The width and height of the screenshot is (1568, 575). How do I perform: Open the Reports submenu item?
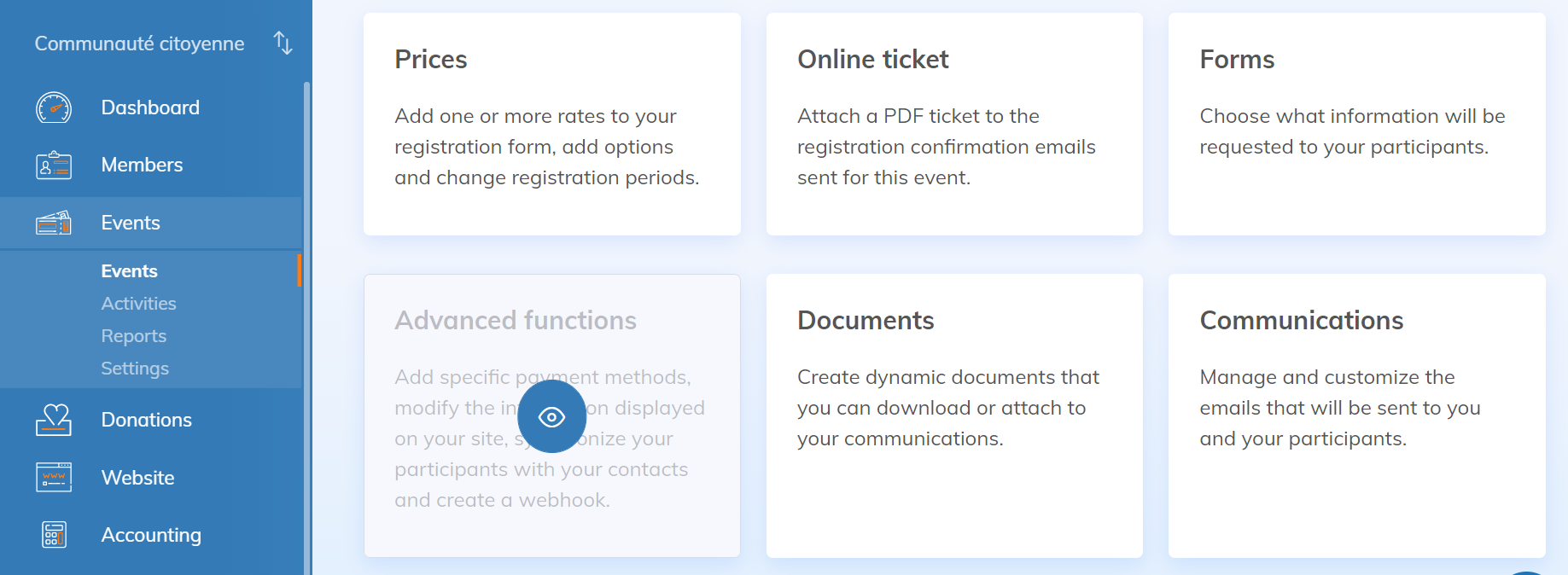point(133,336)
